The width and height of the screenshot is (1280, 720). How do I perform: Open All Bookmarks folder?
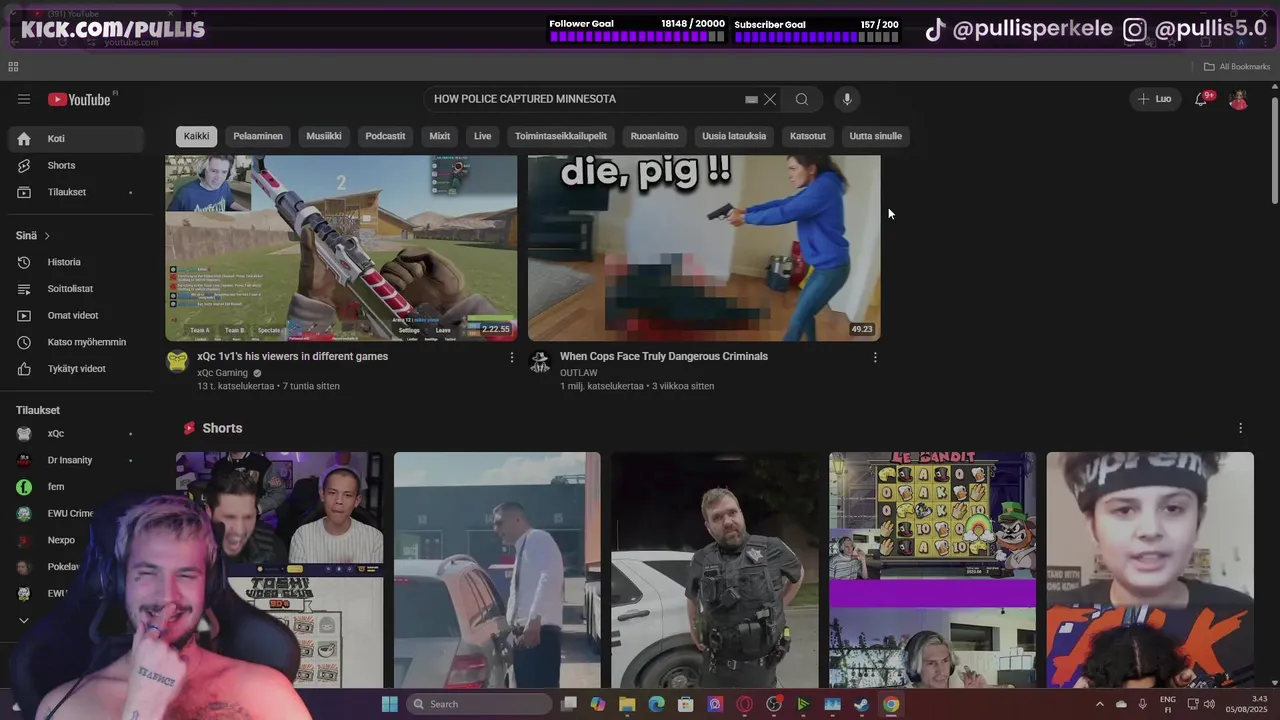pos(1237,67)
